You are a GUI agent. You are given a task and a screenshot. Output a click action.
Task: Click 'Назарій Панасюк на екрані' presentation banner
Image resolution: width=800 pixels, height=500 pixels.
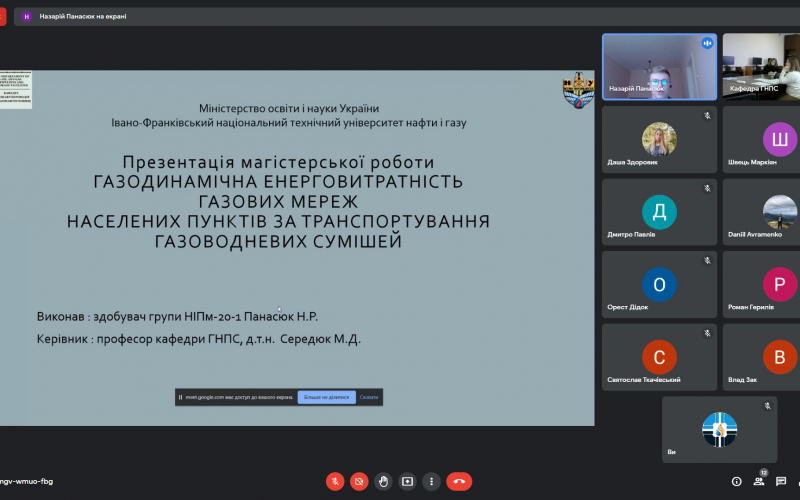tap(407, 16)
